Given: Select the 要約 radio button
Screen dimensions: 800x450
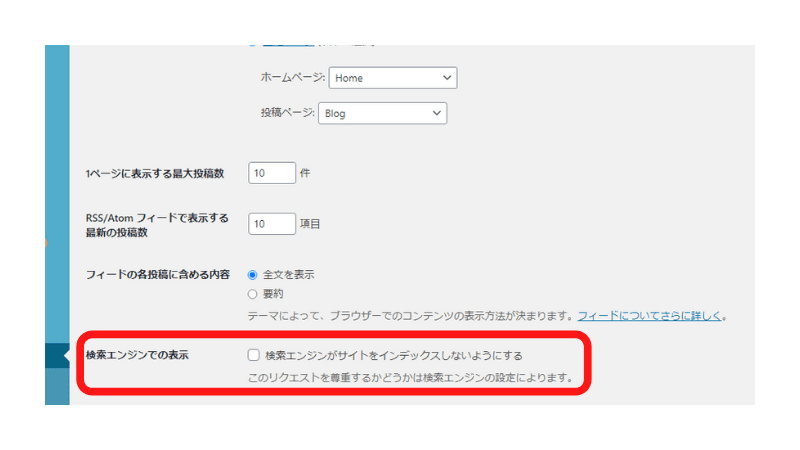Looking at the screenshot, I should [252, 294].
